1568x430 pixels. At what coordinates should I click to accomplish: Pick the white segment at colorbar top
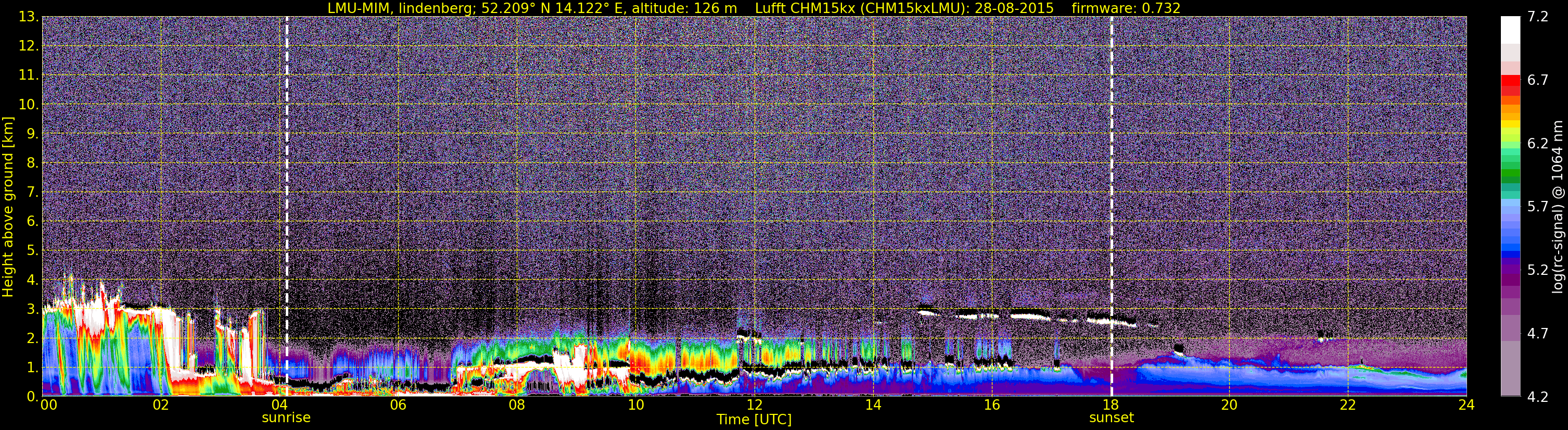pyautogui.click(x=1510, y=29)
